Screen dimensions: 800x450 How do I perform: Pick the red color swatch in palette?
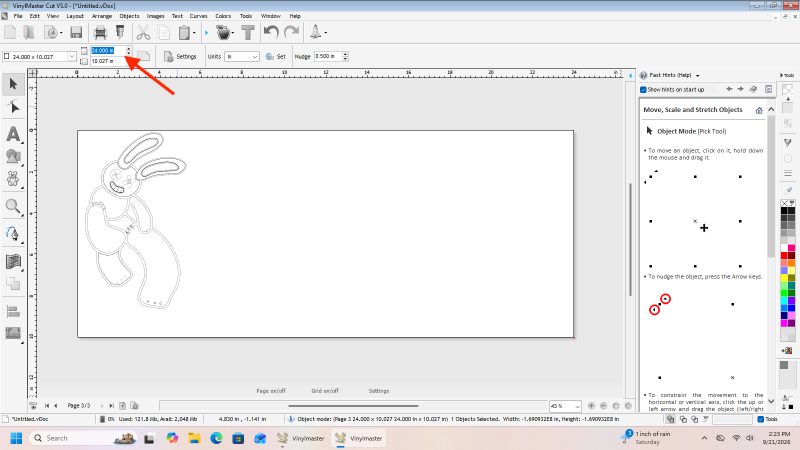click(x=784, y=256)
